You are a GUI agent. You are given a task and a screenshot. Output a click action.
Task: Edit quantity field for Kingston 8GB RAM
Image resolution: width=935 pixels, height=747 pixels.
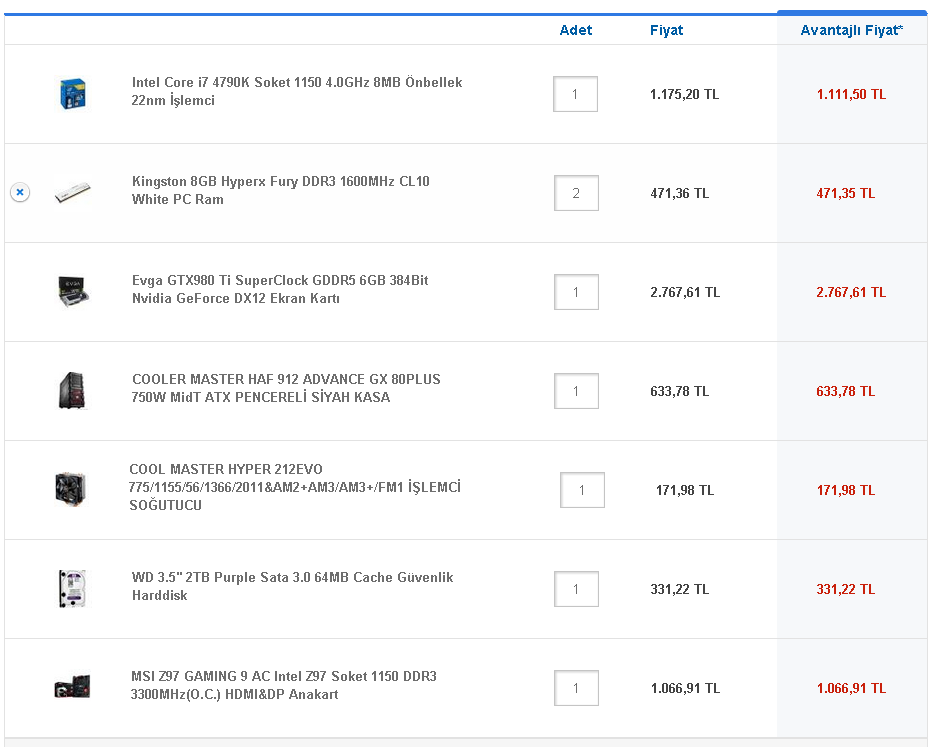[x=576, y=193]
